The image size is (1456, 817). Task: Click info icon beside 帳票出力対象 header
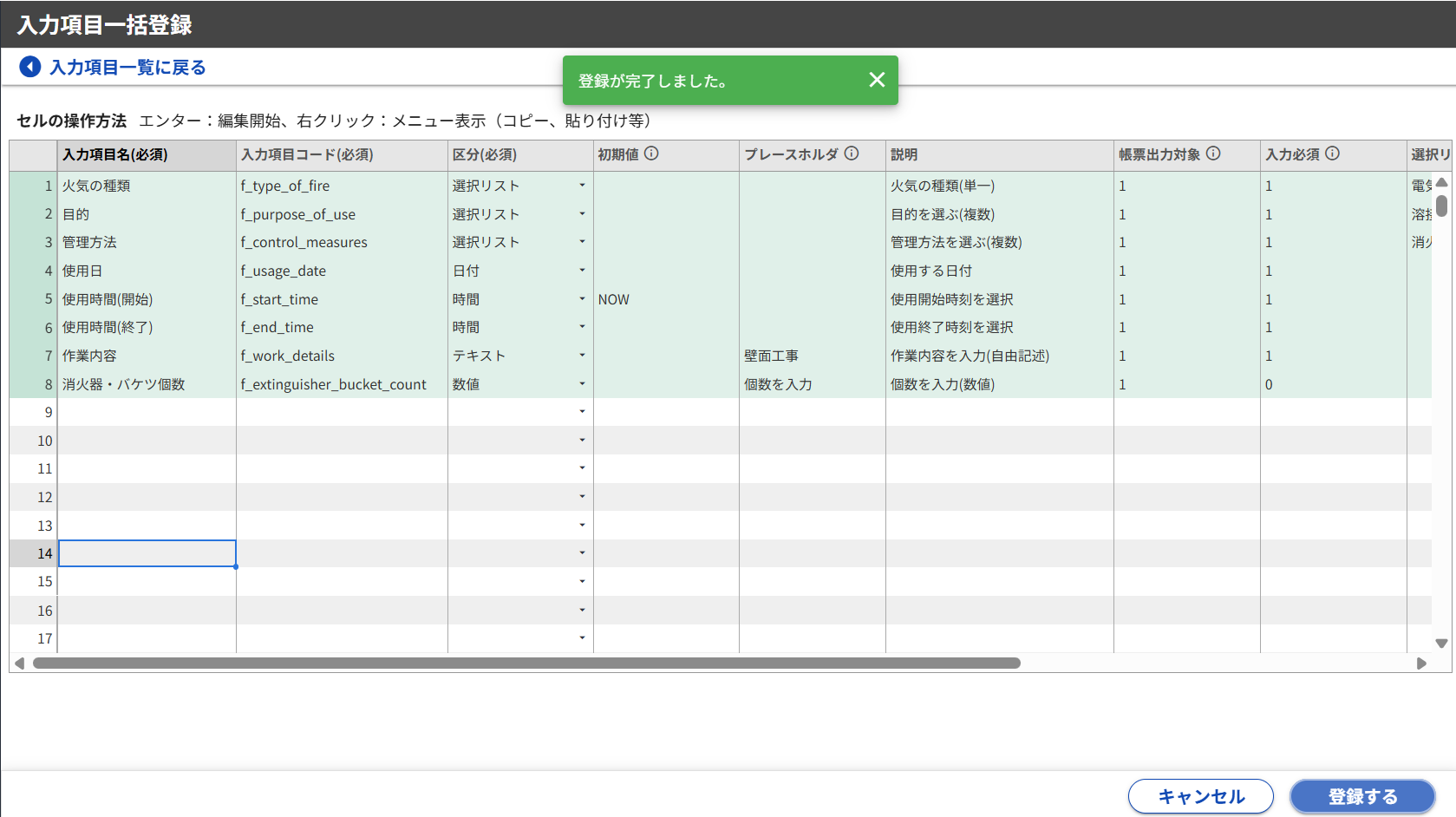[1213, 154]
